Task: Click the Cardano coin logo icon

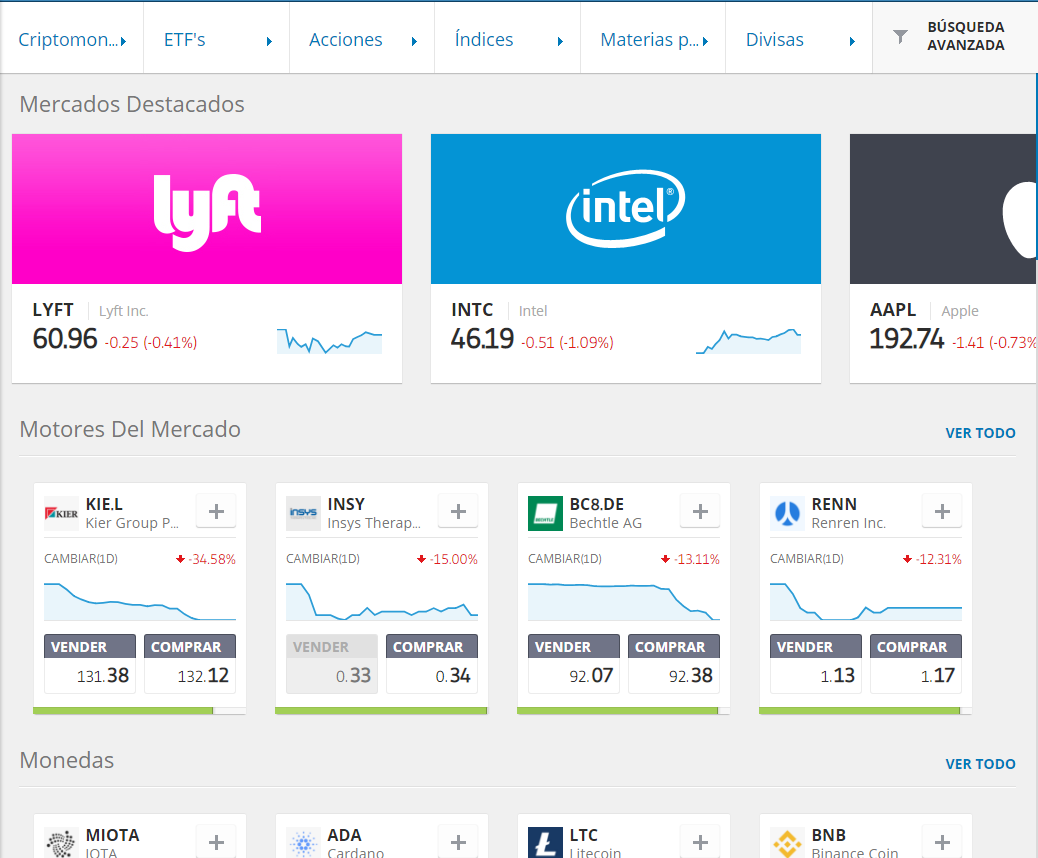Action: pos(303,843)
